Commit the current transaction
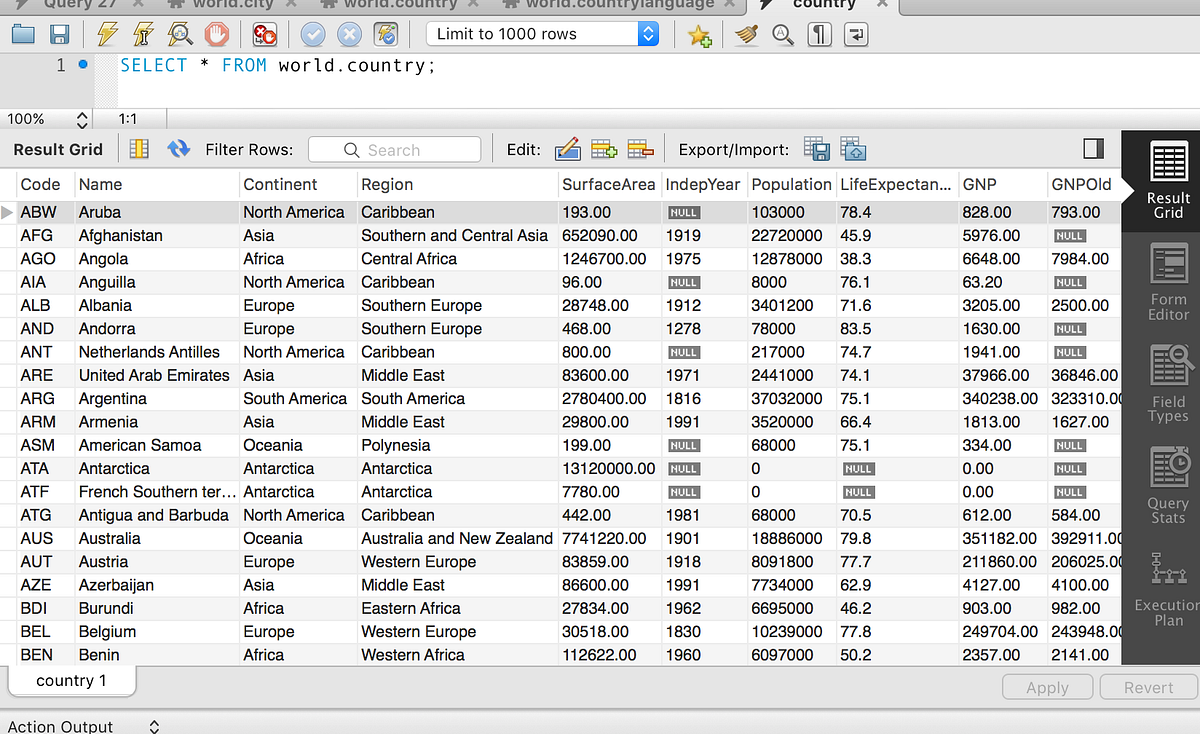Image resolution: width=1200 pixels, height=734 pixels. point(312,33)
